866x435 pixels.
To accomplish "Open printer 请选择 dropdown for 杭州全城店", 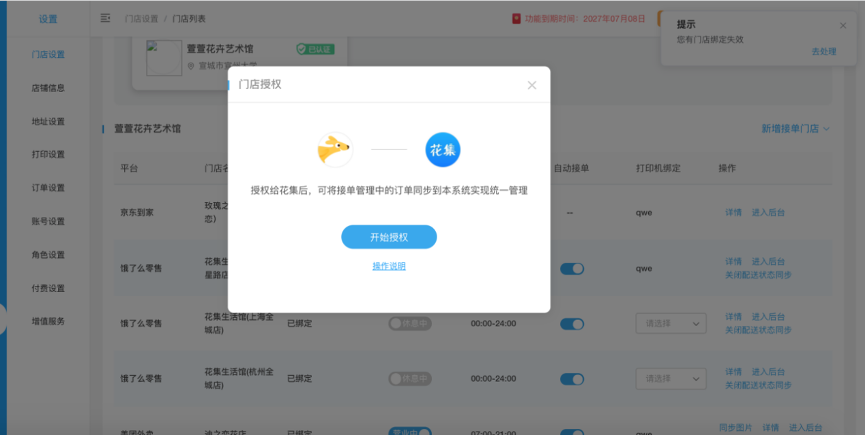I will (670, 379).
